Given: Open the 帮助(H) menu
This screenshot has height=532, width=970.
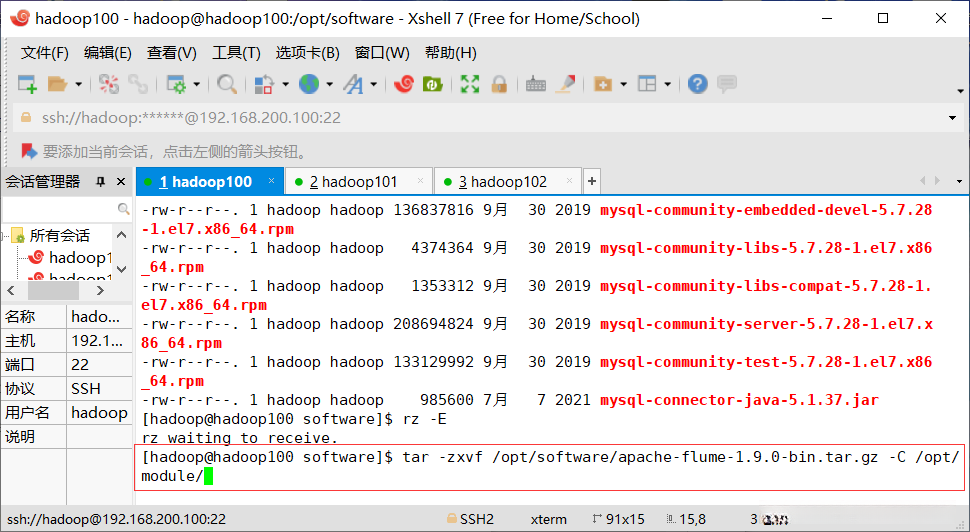Looking at the screenshot, I should pyautogui.click(x=450, y=53).
